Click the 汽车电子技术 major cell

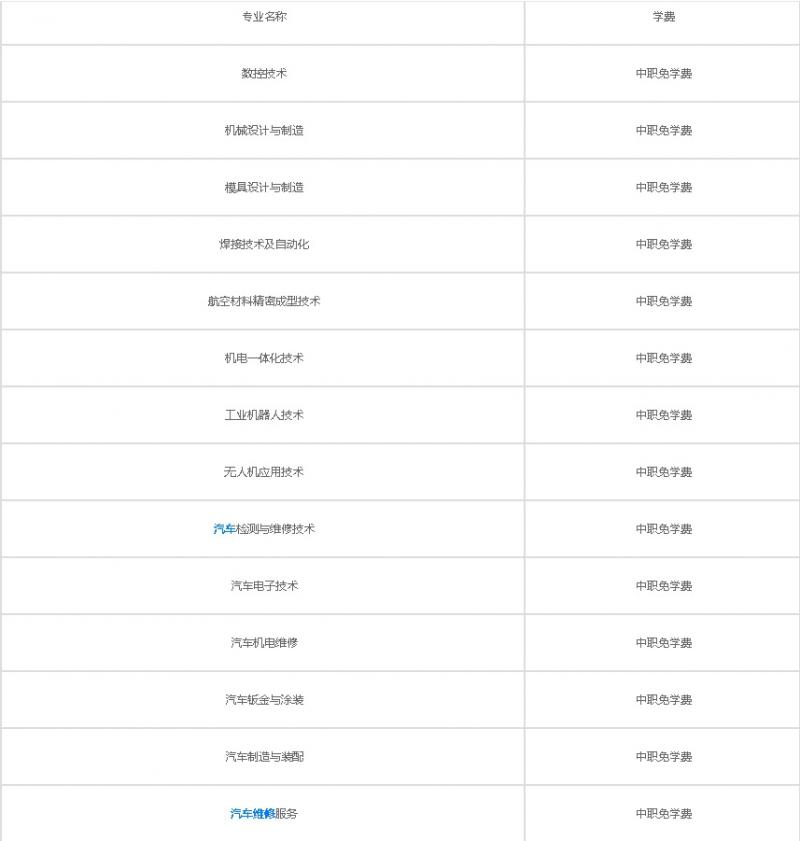click(264, 586)
